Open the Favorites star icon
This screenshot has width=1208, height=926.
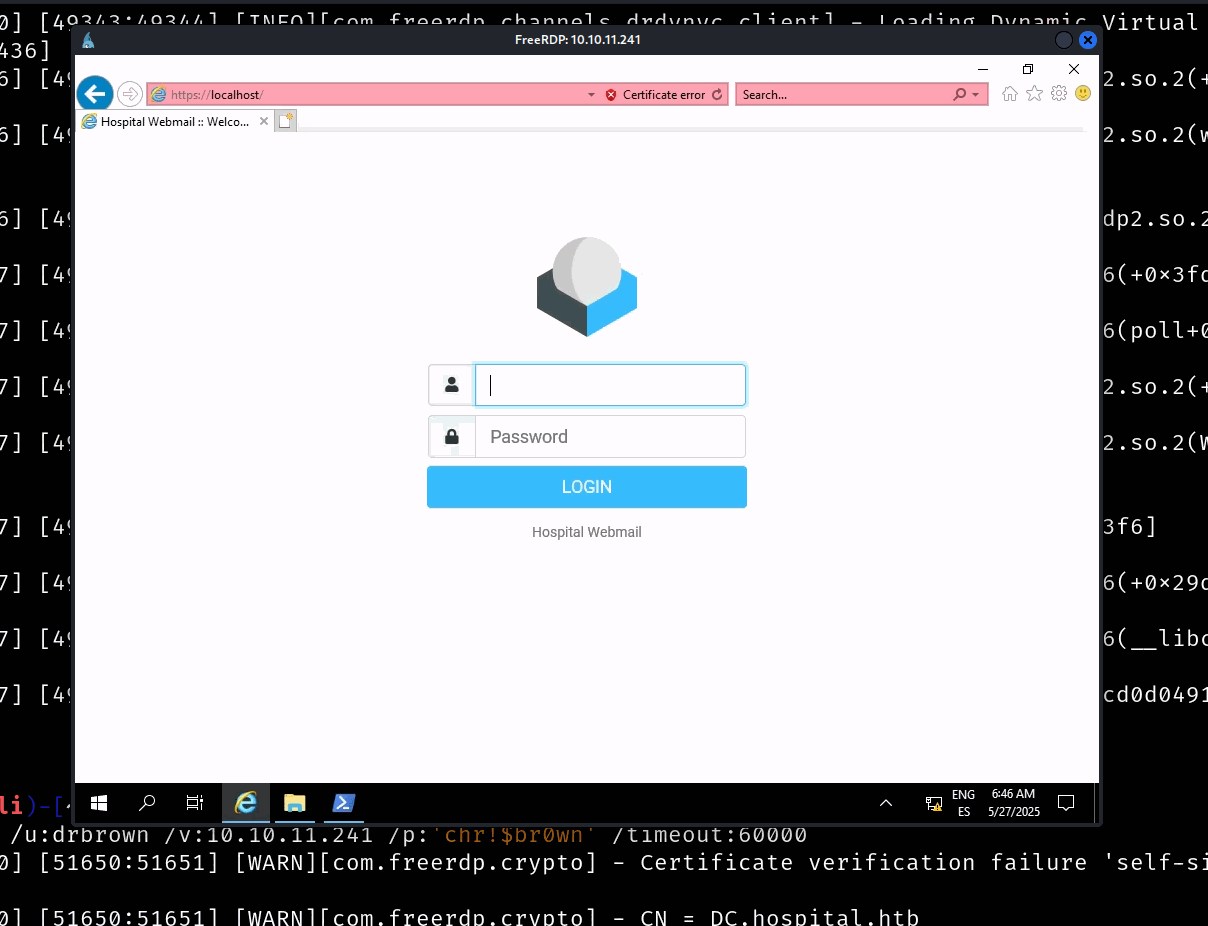1034,94
